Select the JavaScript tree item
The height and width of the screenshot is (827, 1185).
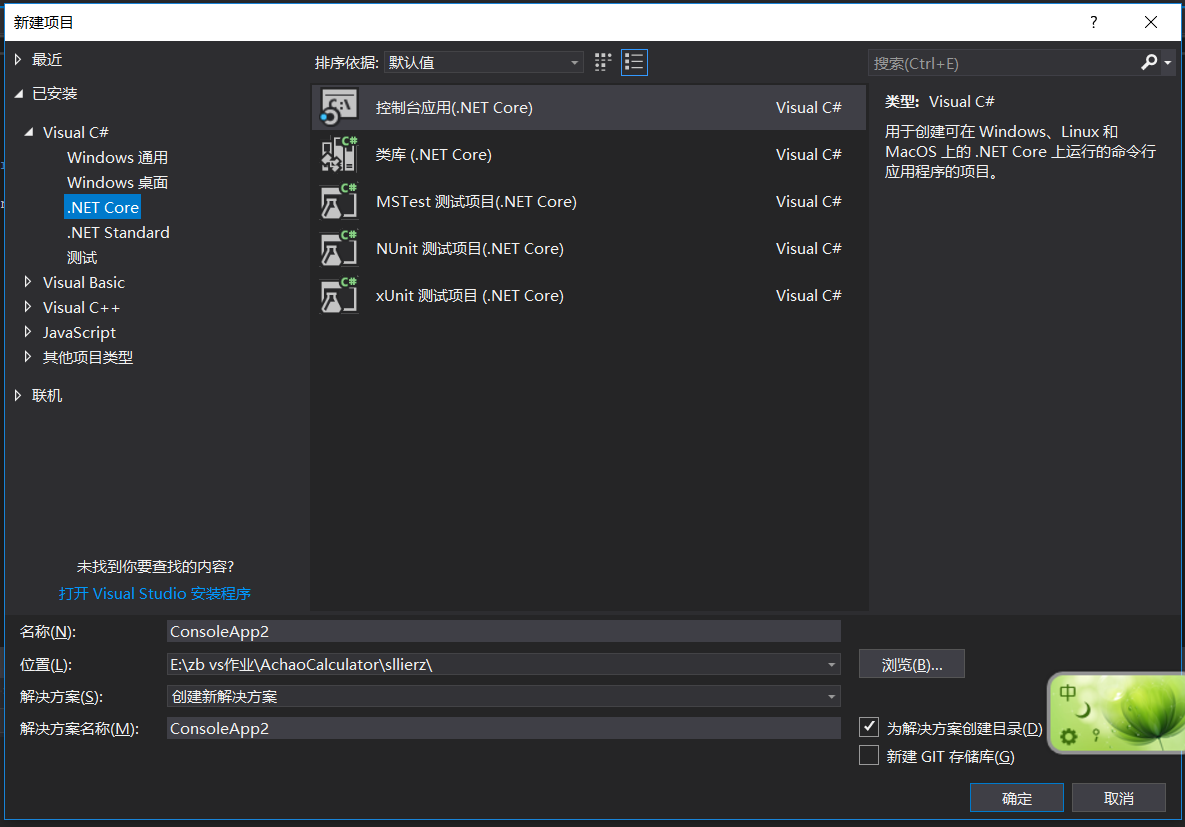pos(79,332)
